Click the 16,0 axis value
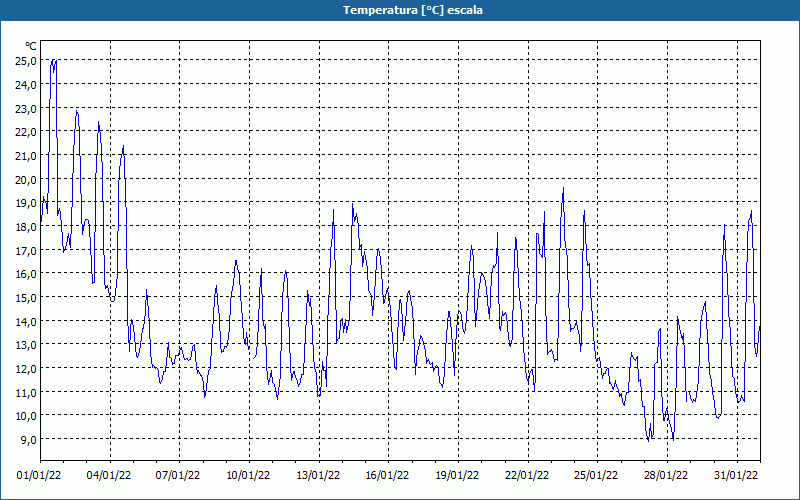The image size is (800, 500). click(x=26, y=273)
